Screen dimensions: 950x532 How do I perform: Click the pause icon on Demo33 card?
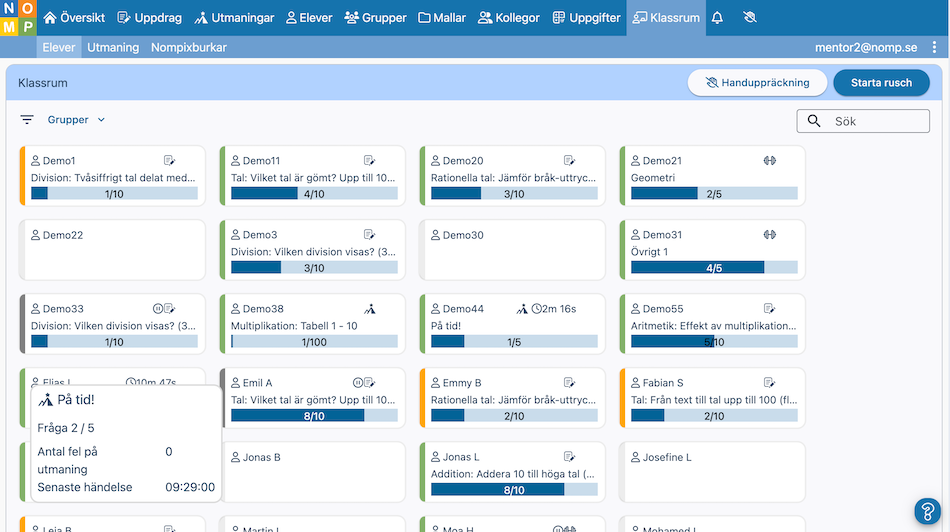tap(158, 308)
